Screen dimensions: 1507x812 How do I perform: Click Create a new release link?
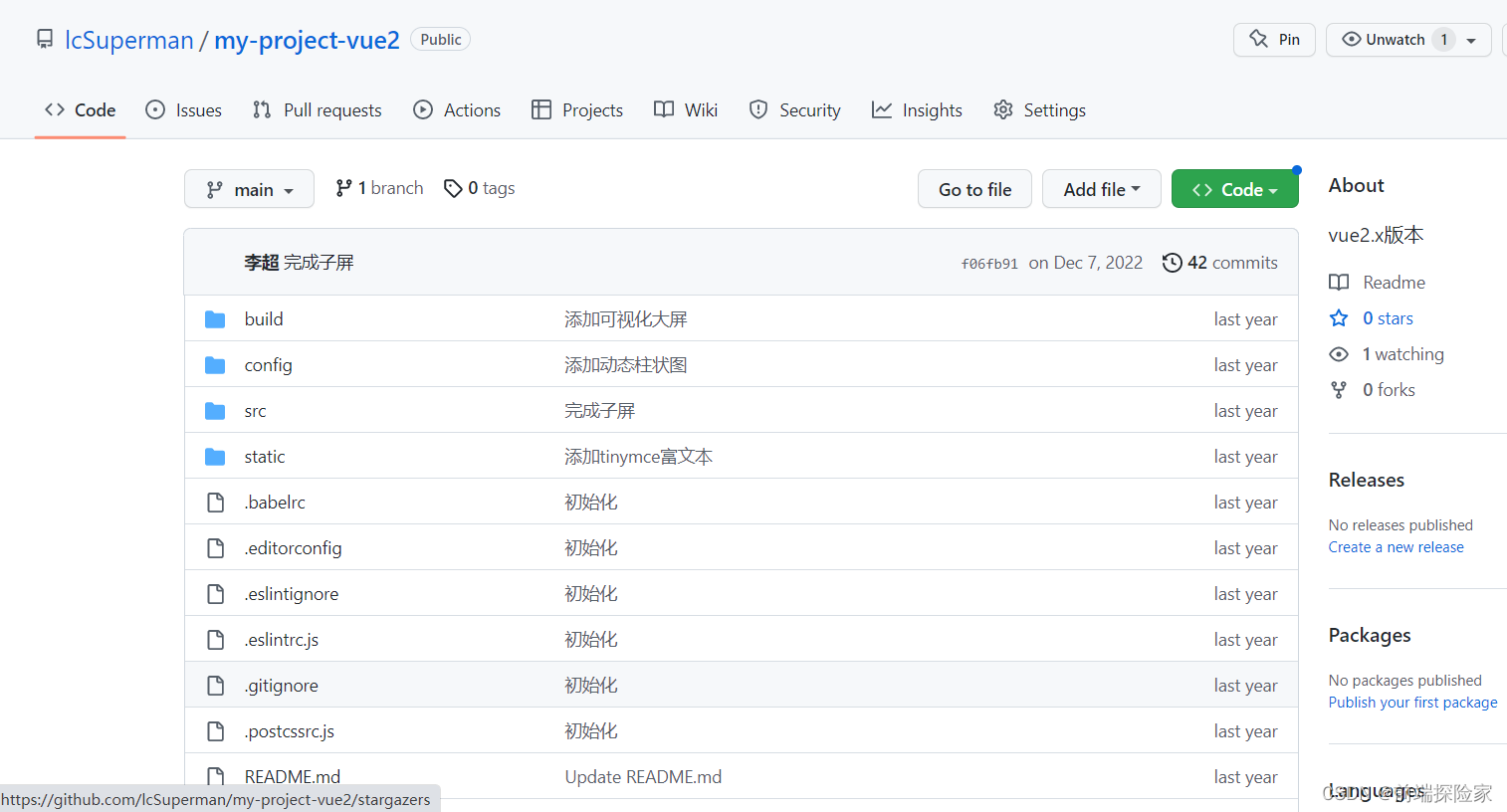1396,547
